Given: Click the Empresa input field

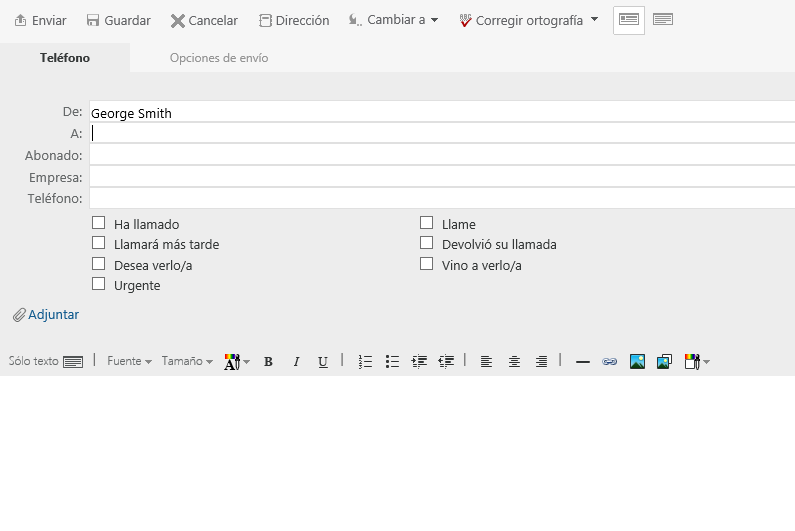Looking at the screenshot, I should (442, 177).
